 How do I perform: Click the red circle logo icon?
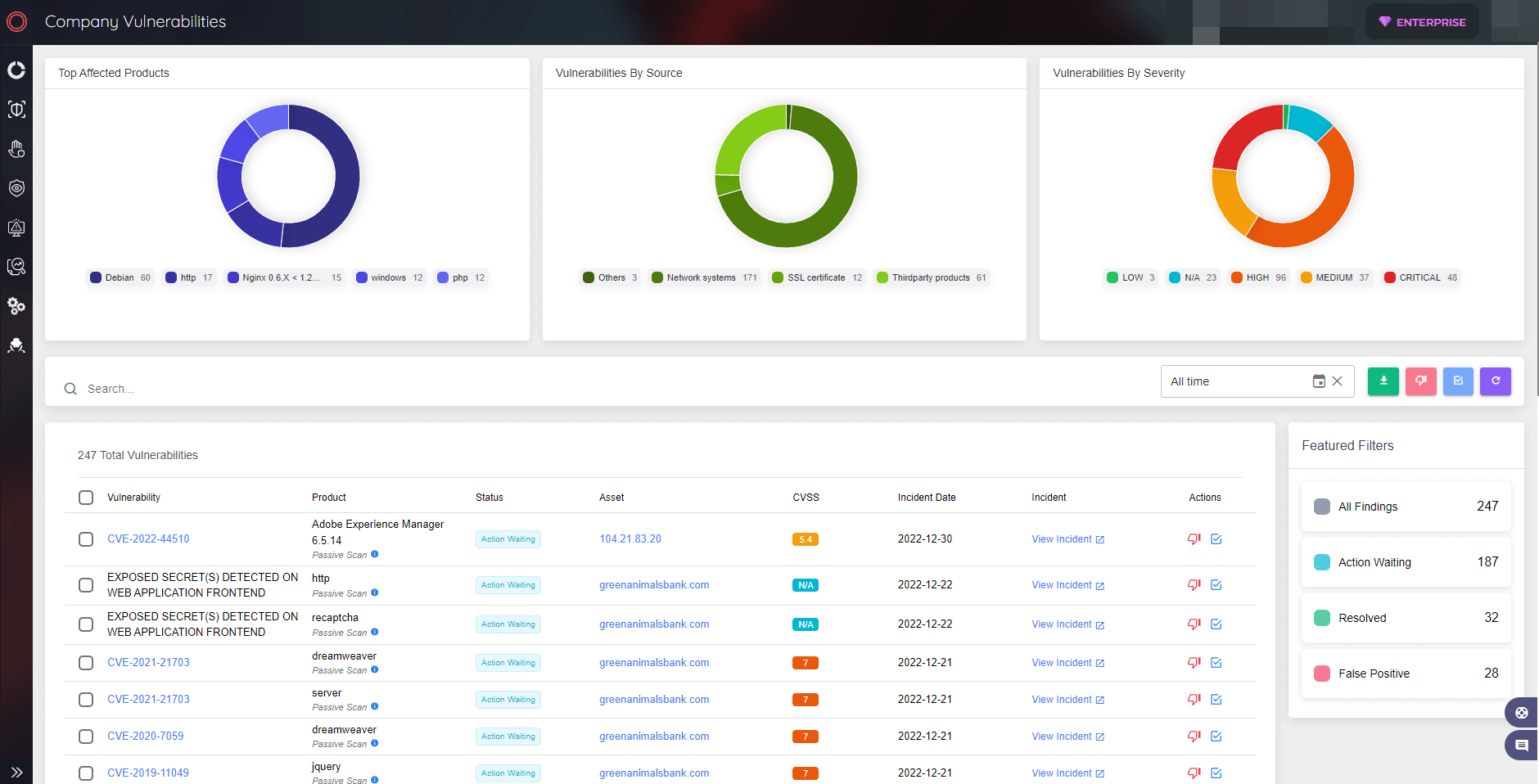coord(16,22)
